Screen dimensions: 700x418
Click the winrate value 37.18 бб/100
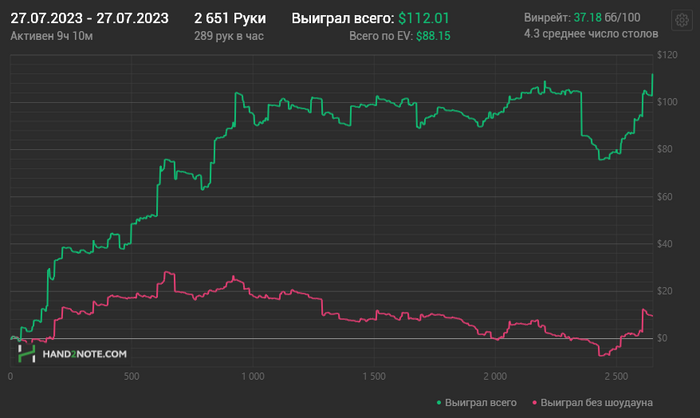pyautogui.click(x=607, y=17)
